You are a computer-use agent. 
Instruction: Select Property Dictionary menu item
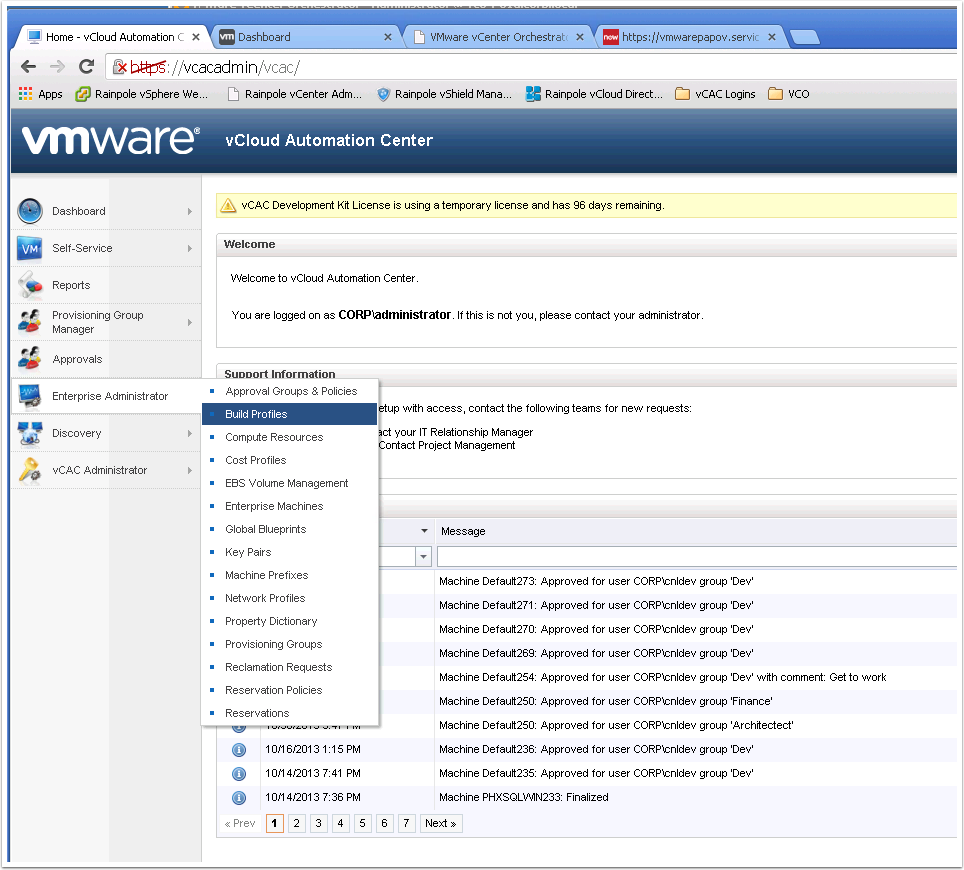(x=290, y=621)
